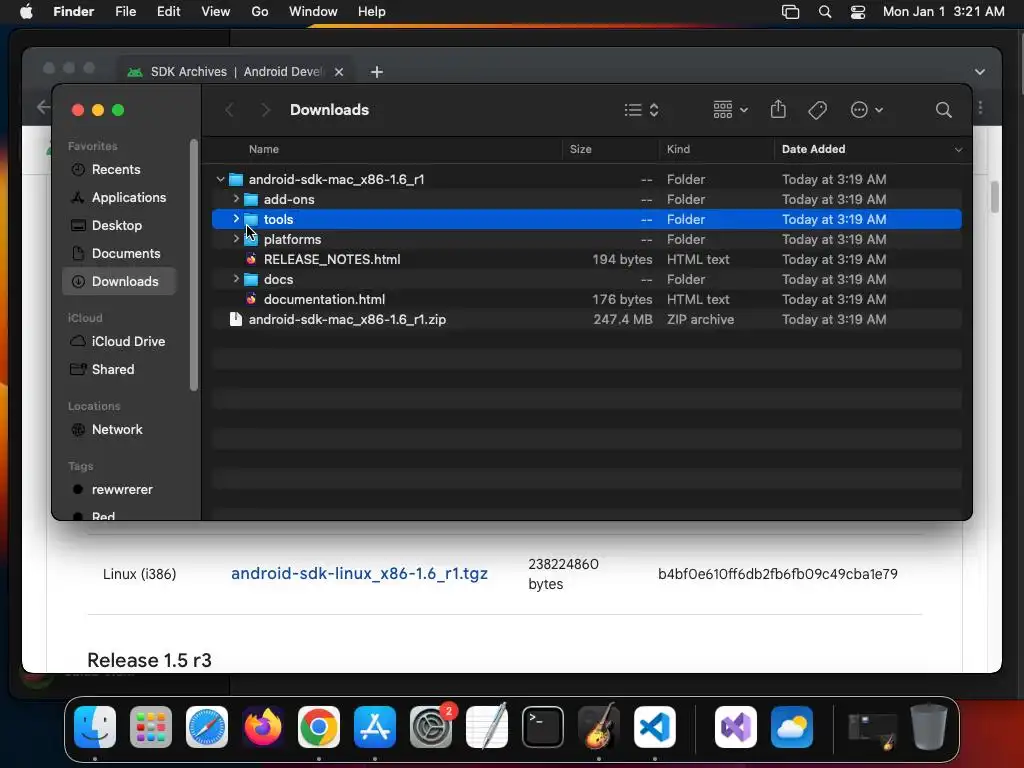
Task: Launch Google Chrome from the Dock
Action: click(319, 727)
